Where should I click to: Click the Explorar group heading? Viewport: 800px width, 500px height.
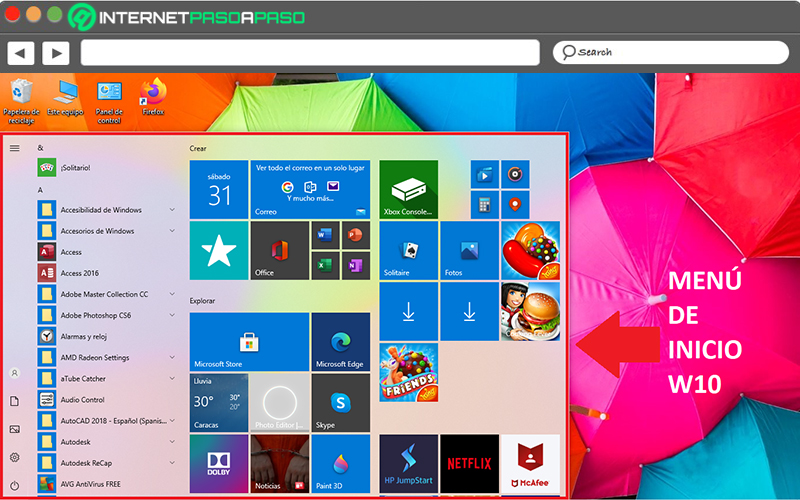coord(202,301)
